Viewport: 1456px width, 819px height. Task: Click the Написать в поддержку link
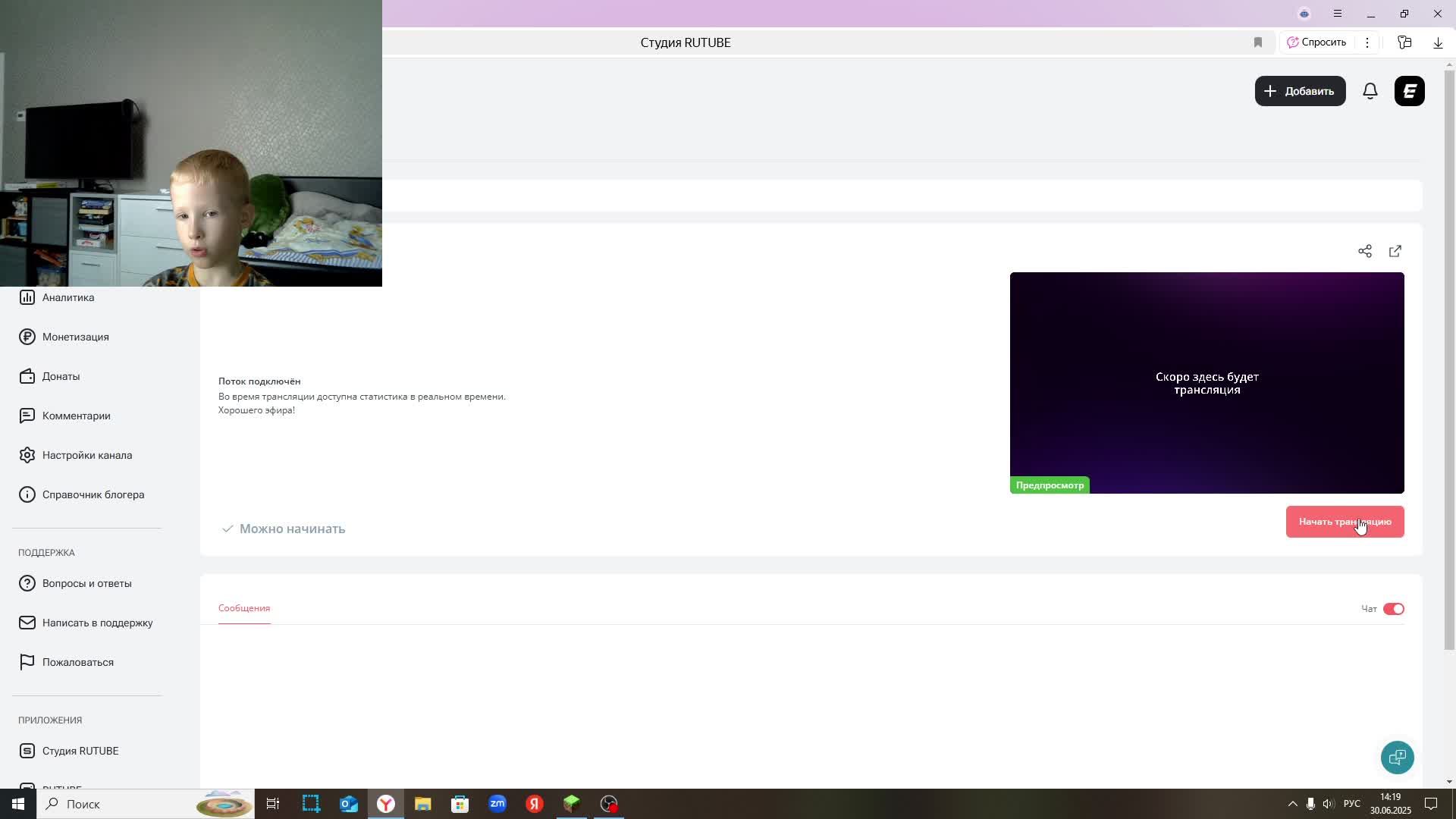[x=97, y=623]
